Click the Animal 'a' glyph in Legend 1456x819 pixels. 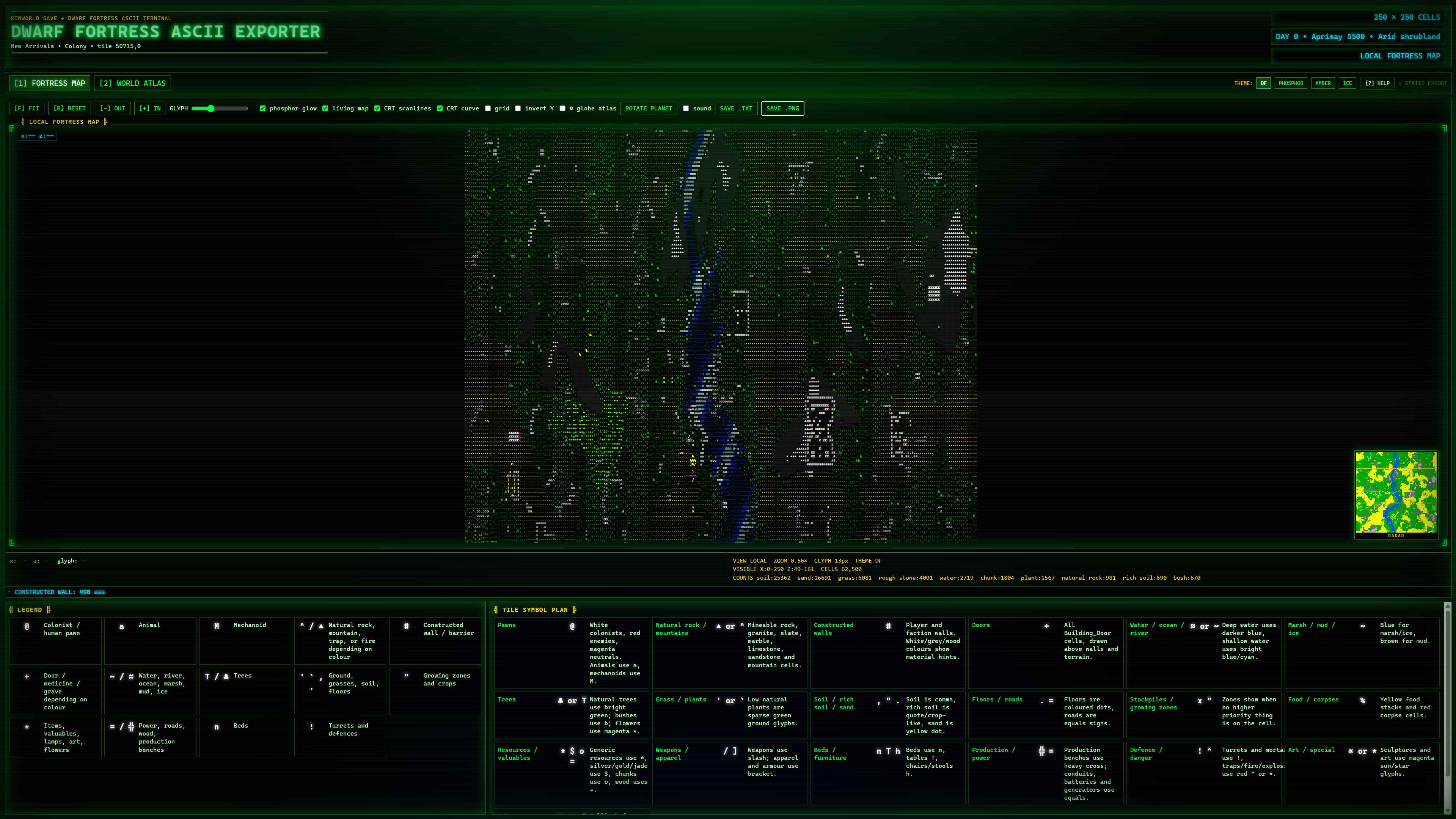121,626
